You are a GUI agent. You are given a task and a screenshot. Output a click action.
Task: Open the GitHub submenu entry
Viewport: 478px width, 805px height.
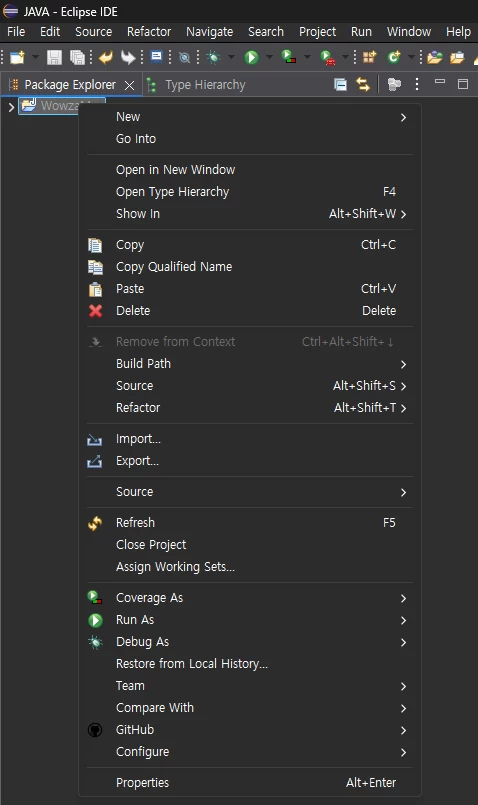click(x=250, y=730)
